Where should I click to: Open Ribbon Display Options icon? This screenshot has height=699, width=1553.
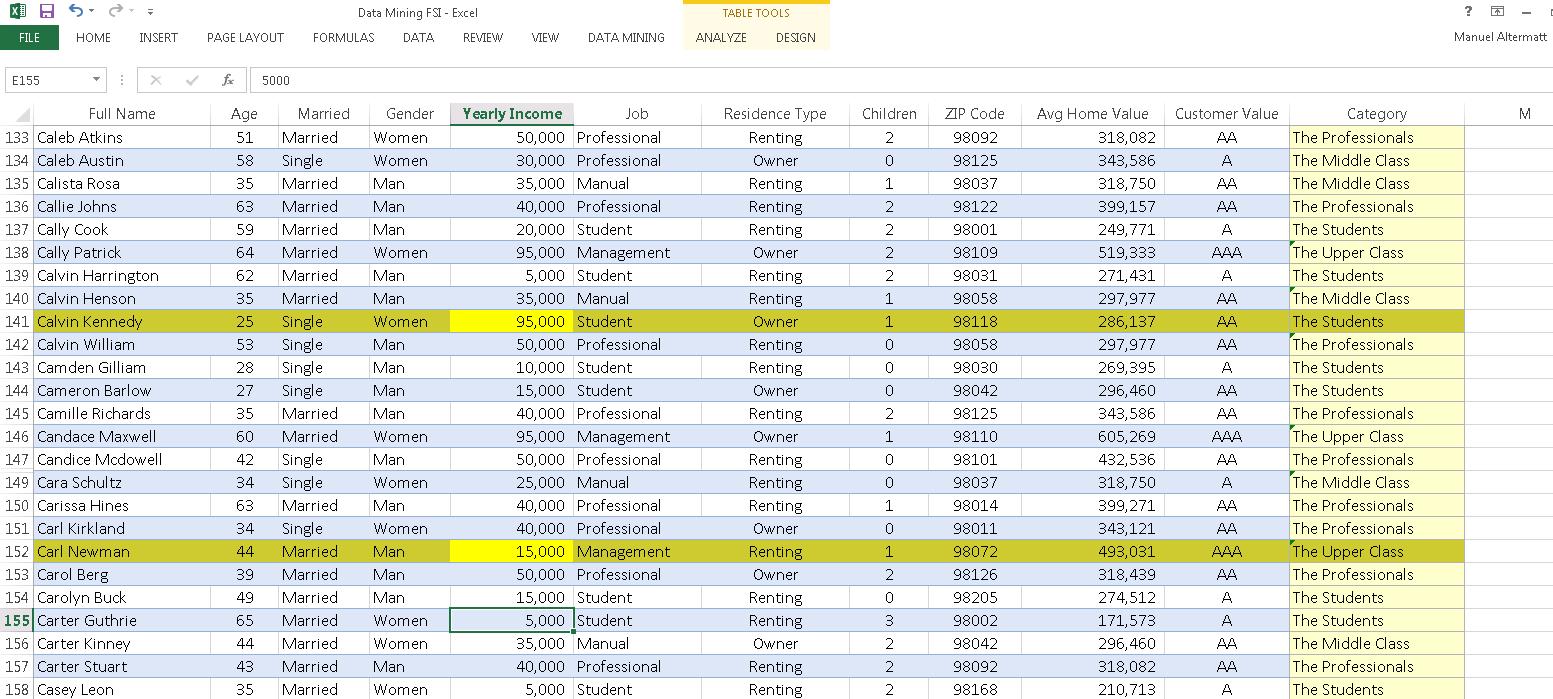point(1497,12)
